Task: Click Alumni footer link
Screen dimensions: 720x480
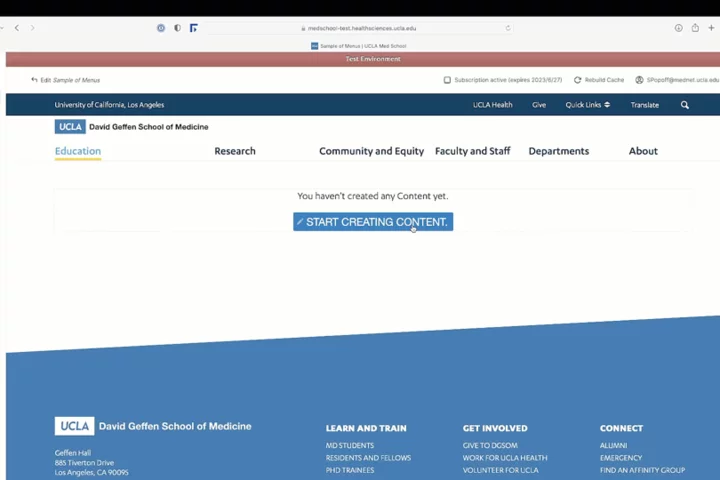Action: coord(613,446)
